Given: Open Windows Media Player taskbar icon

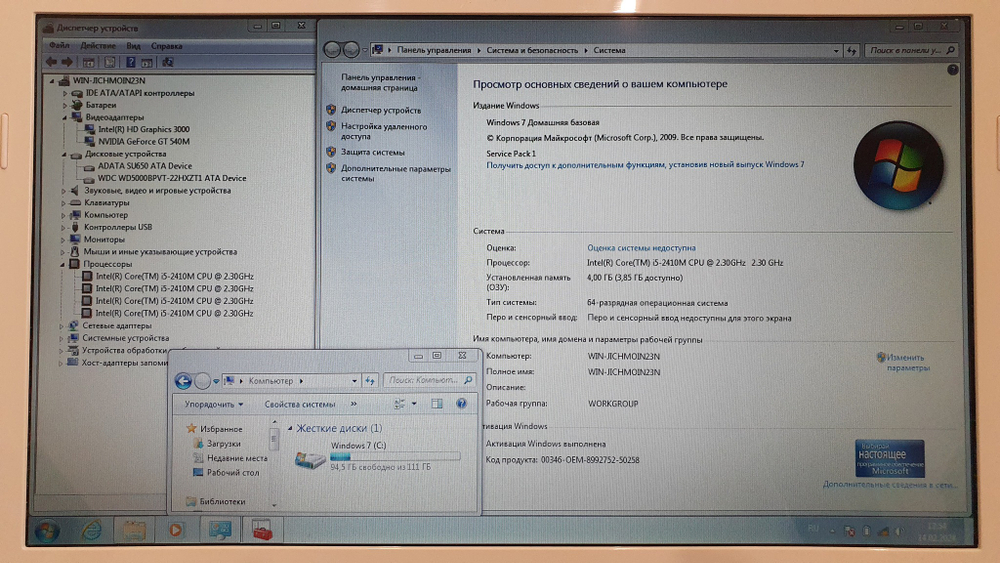Looking at the screenshot, I should (175, 530).
